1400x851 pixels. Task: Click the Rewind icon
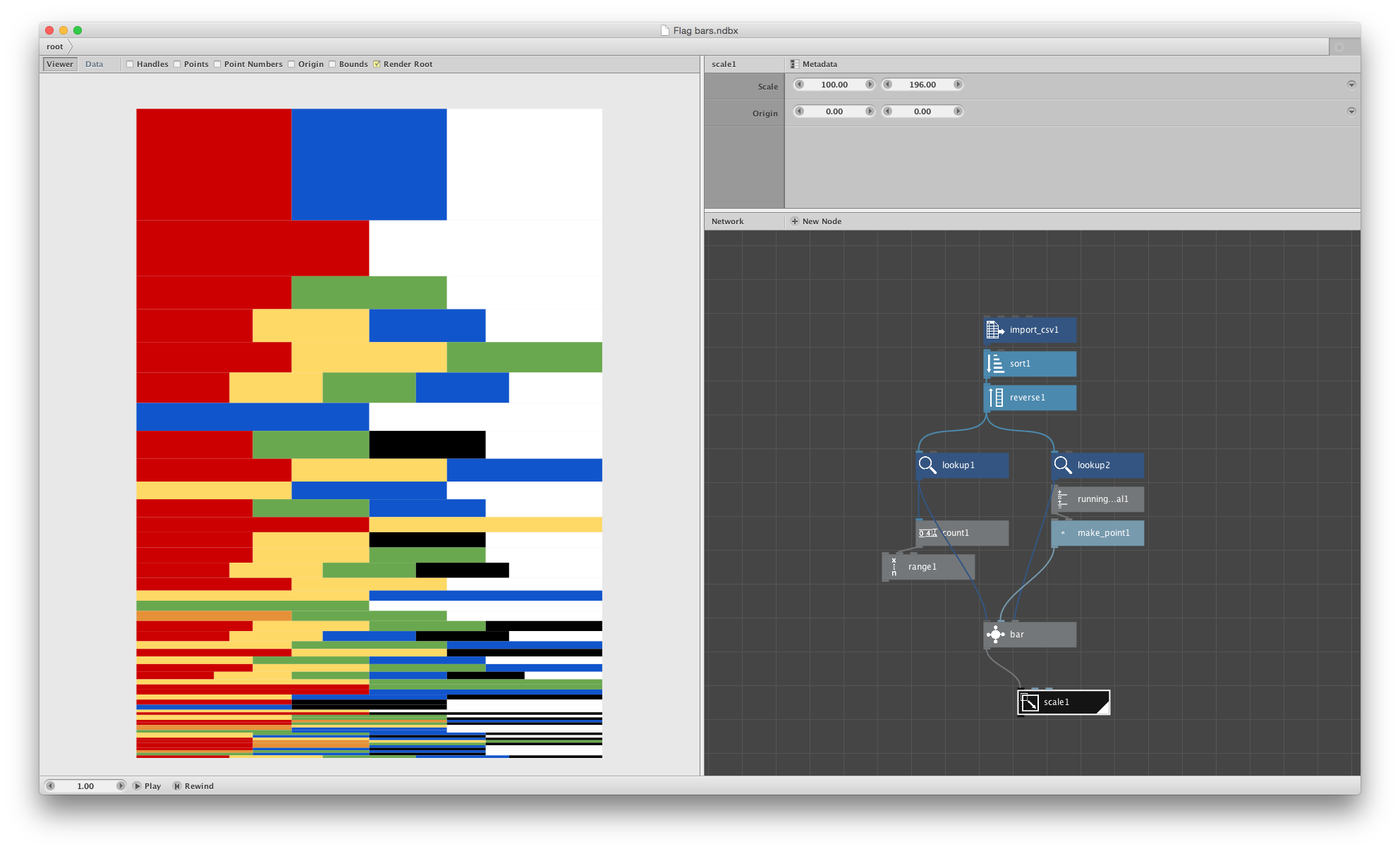(x=177, y=785)
